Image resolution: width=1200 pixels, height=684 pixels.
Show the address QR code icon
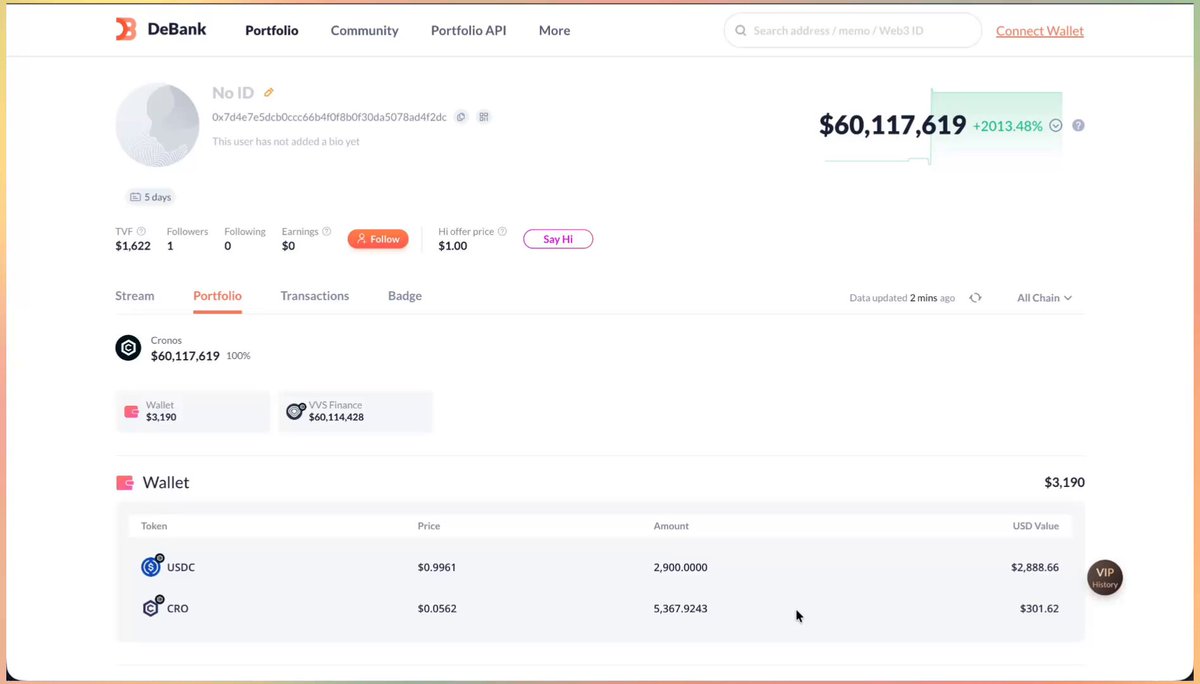(484, 117)
